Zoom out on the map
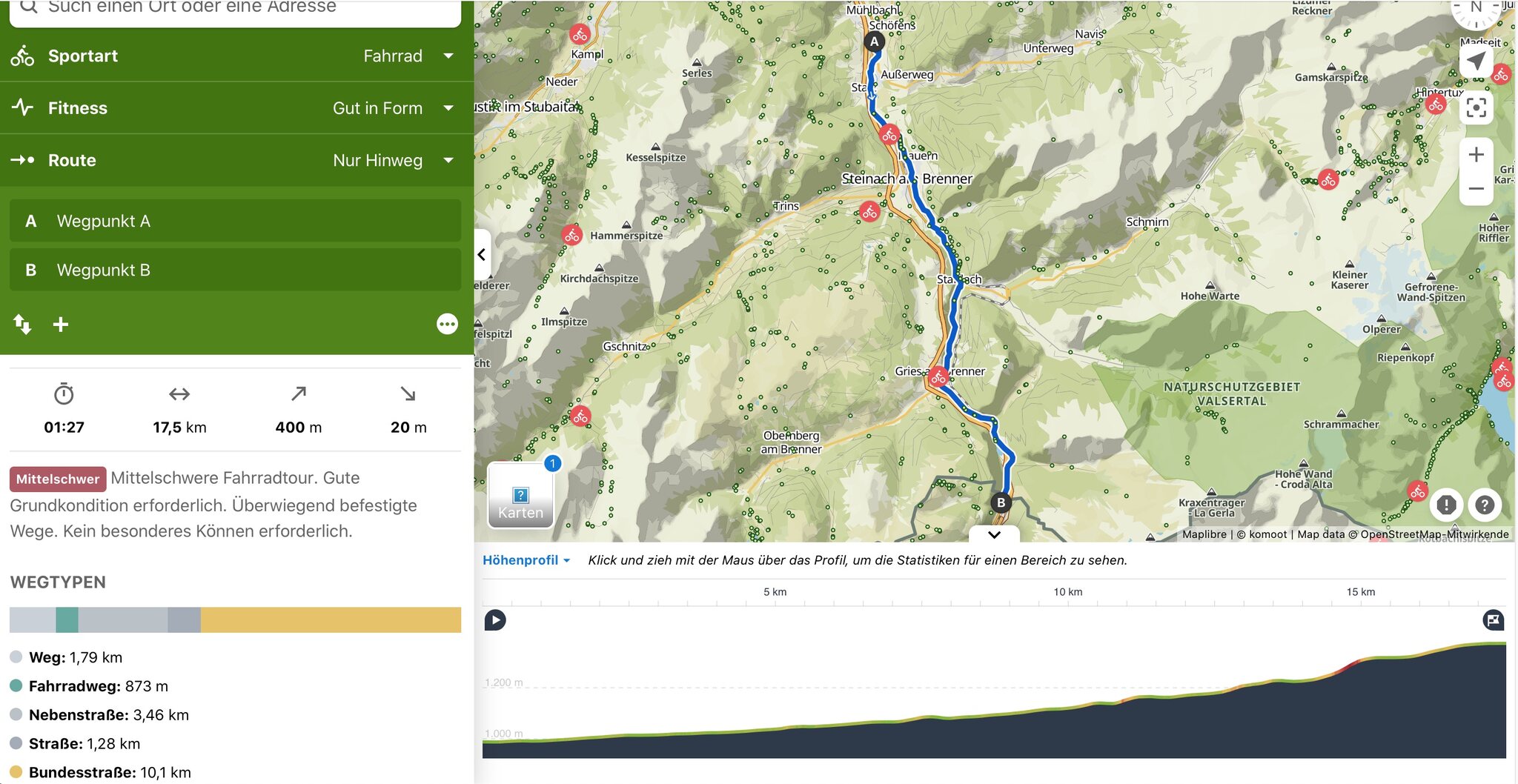Screen dimensions: 1518x784 1476,188
